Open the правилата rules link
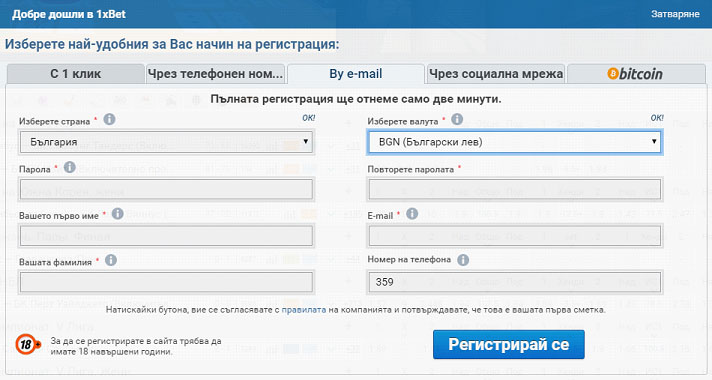Viewport: 712px width, 380px height. (x=304, y=310)
